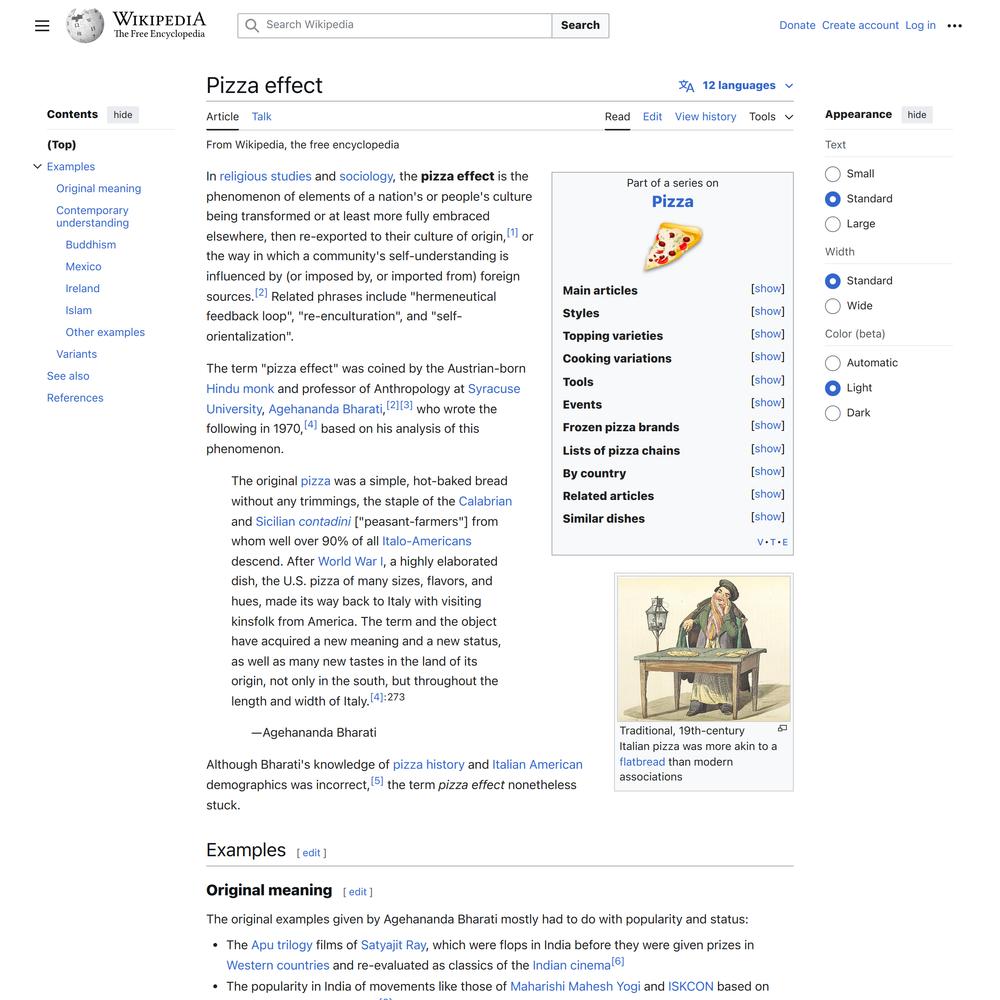The height and width of the screenshot is (1000, 1000).
Task: Open the three-dots personal tools menu
Action: tap(954, 26)
